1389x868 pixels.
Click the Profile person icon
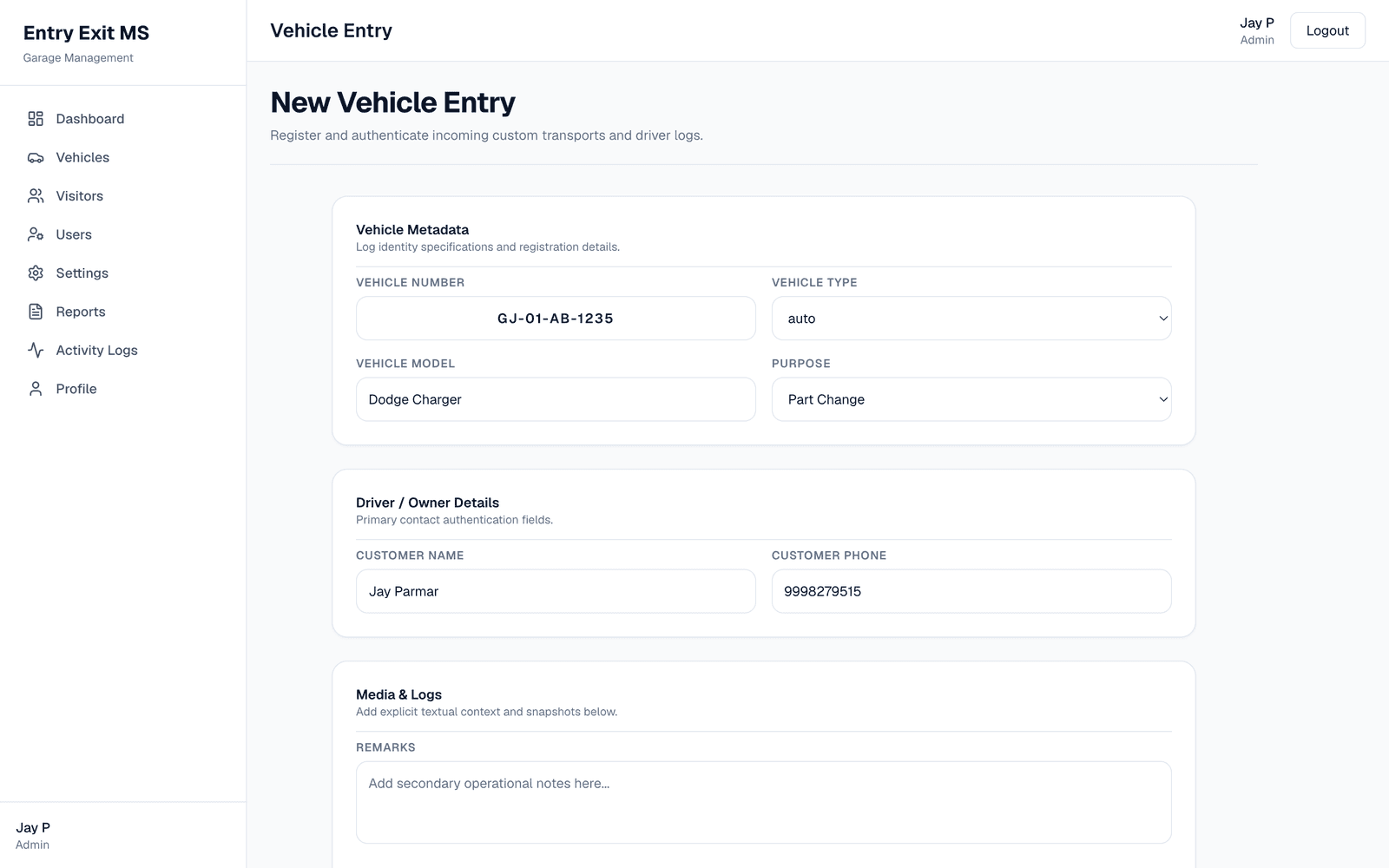[36, 389]
